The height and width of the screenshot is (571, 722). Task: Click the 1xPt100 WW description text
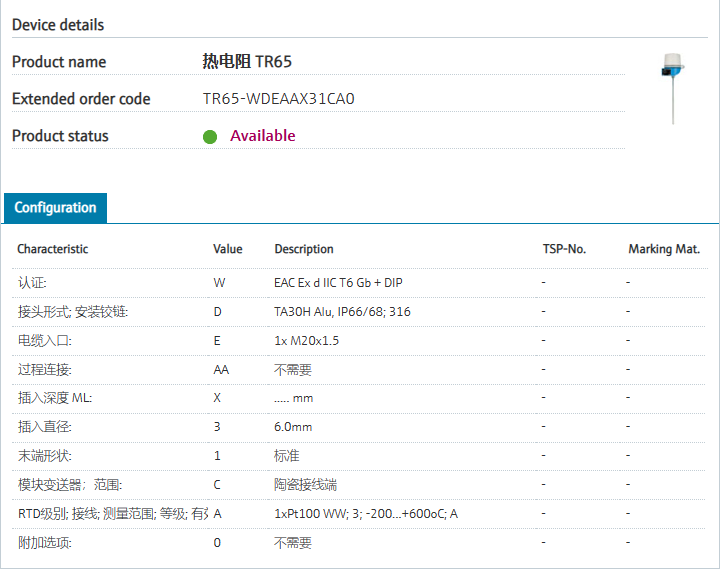[365, 514]
